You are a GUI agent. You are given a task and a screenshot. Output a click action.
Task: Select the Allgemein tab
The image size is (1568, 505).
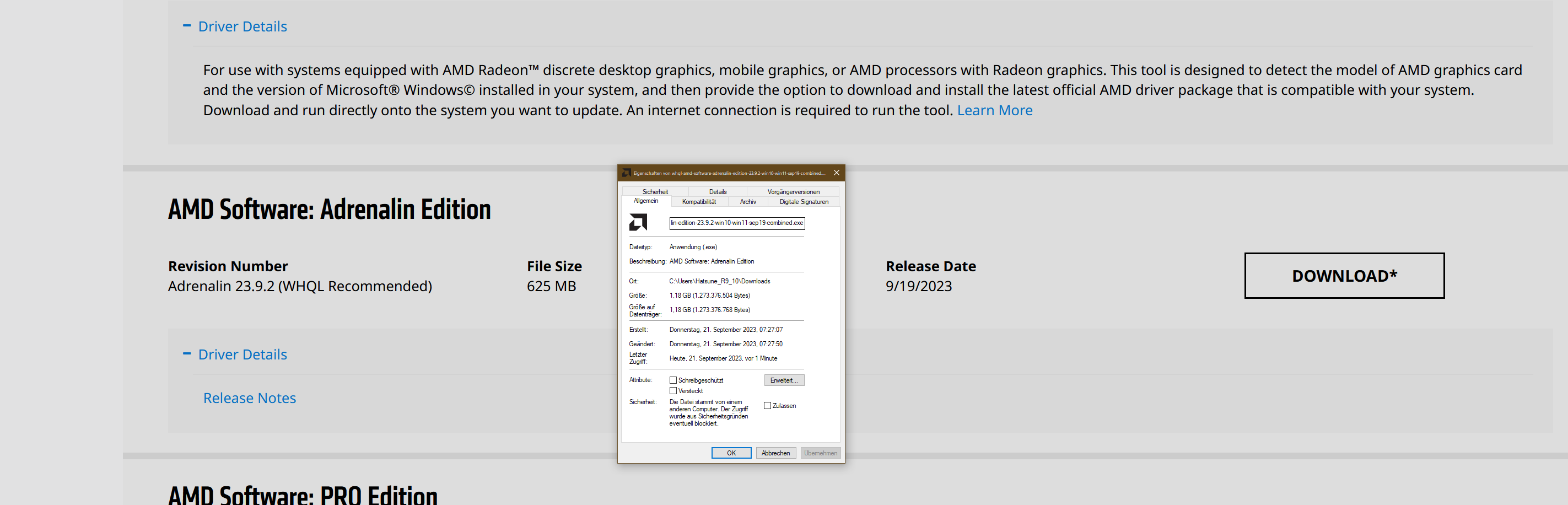pos(646,201)
